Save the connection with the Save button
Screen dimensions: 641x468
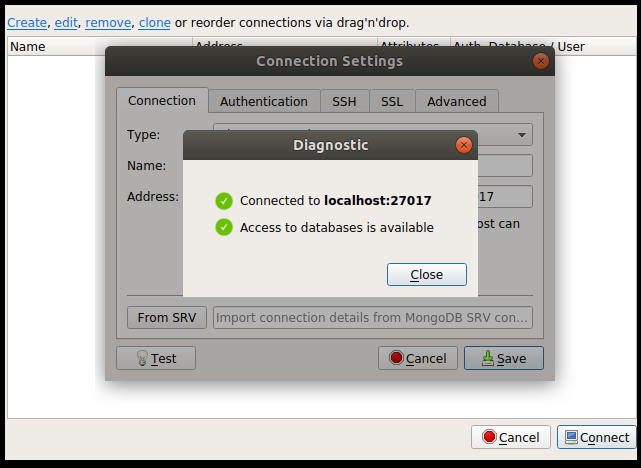504,358
